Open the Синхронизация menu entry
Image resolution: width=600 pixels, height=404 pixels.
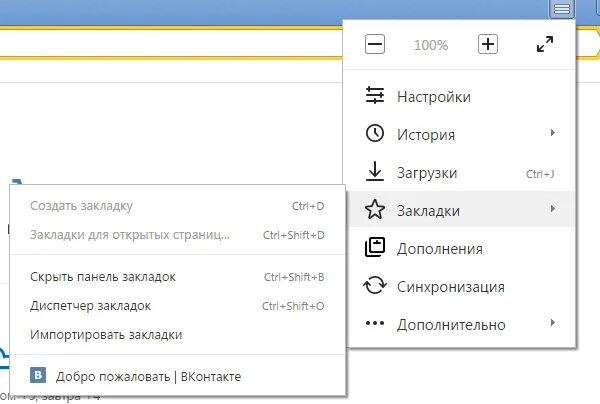coord(461,287)
